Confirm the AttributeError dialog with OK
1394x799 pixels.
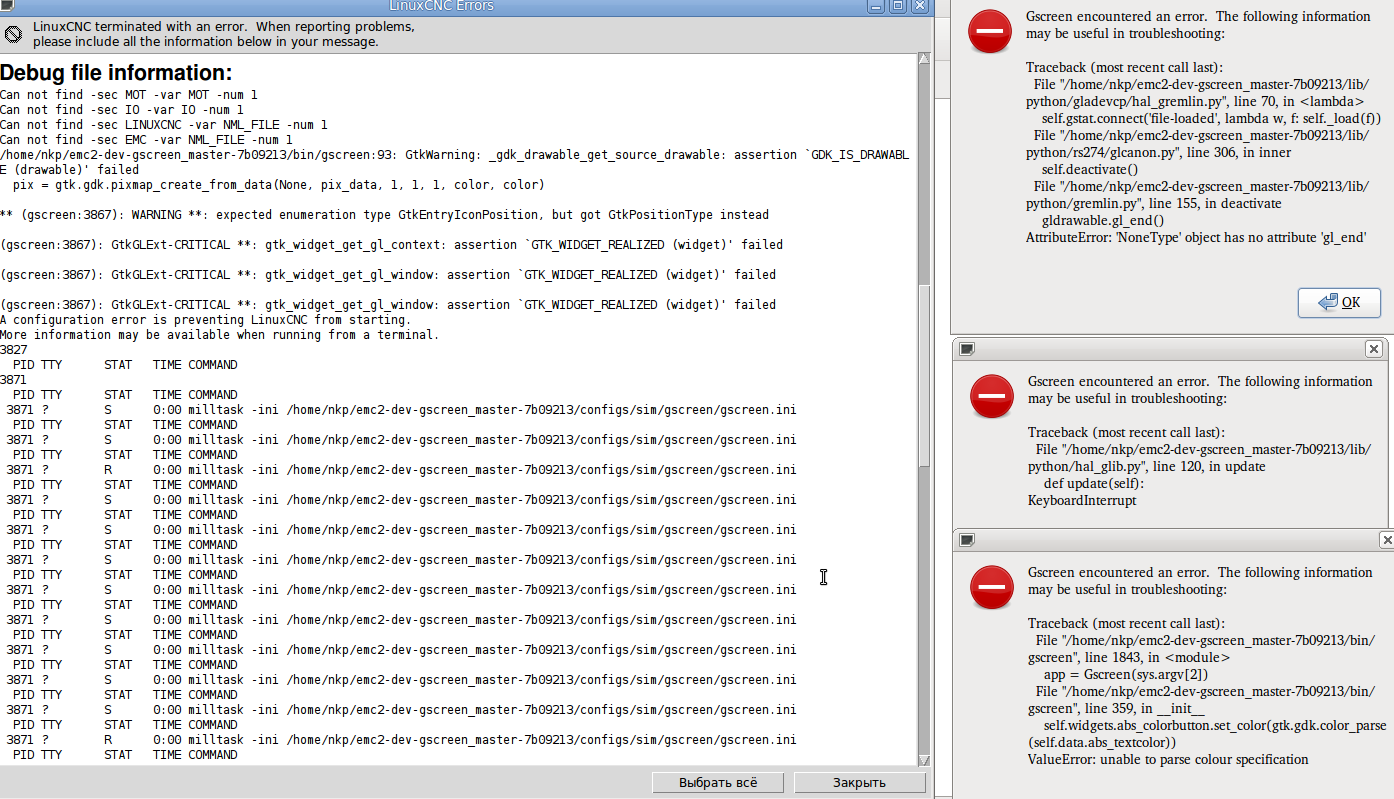click(1339, 303)
